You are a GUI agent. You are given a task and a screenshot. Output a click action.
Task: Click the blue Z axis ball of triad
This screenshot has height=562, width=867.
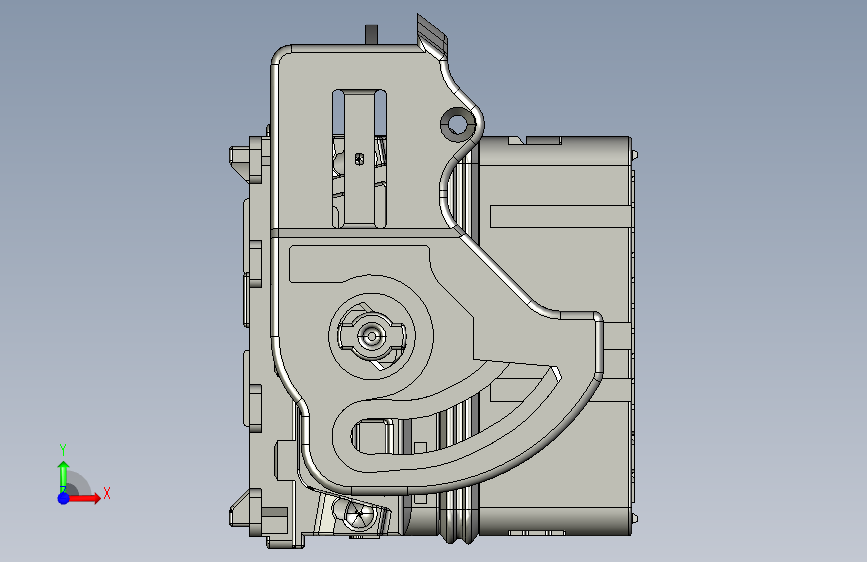(x=64, y=498)
